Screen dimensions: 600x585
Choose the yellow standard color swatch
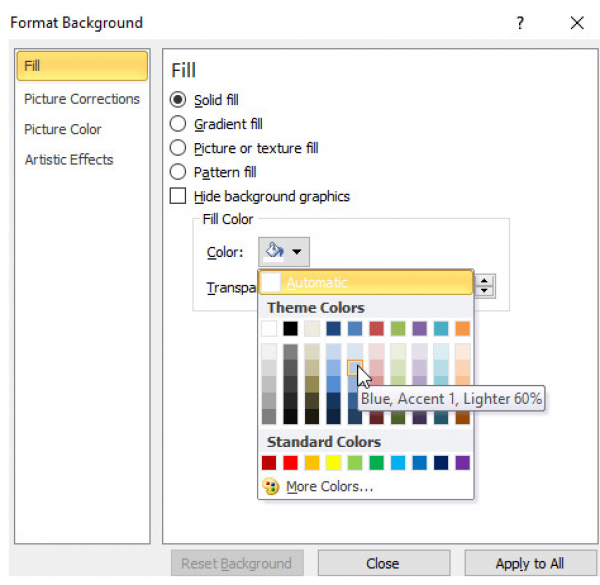(x=334, y=463)
